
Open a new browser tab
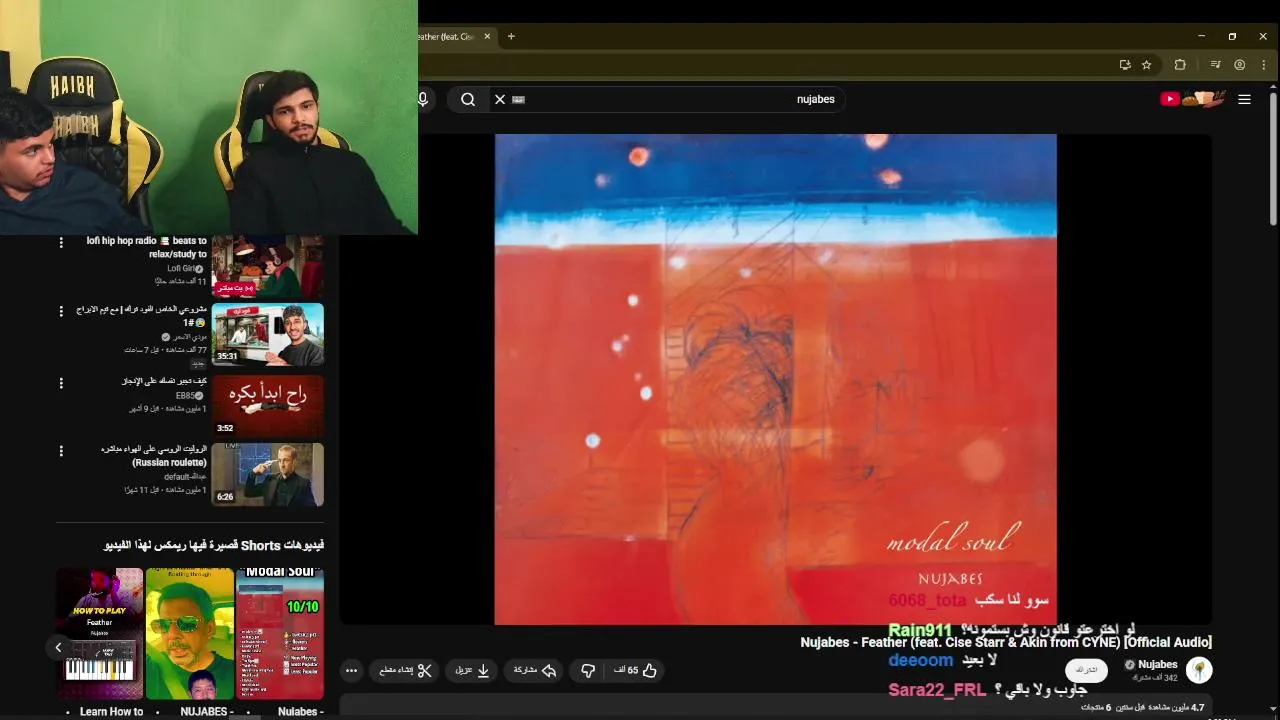511,36
